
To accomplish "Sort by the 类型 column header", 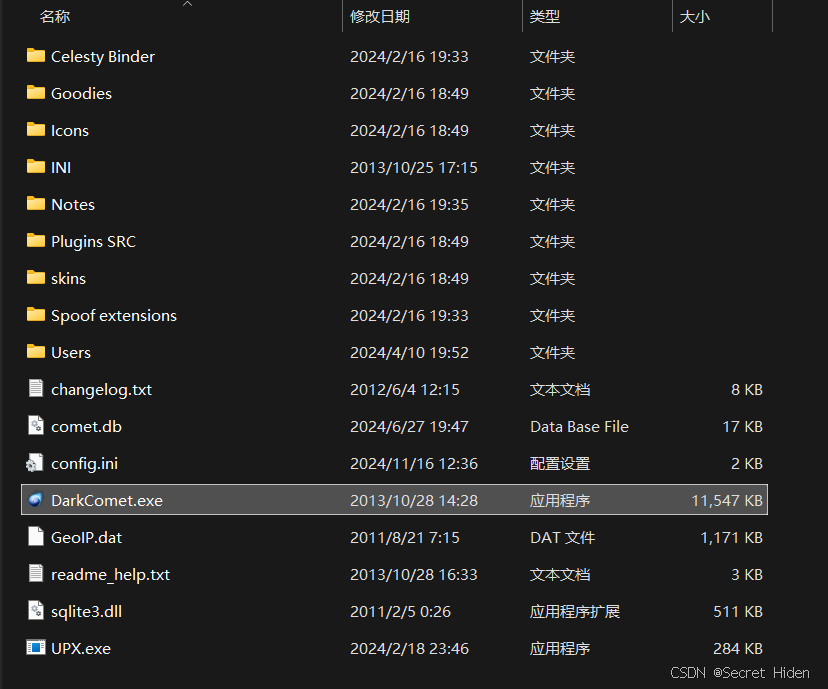I will (x=544, y=16).
